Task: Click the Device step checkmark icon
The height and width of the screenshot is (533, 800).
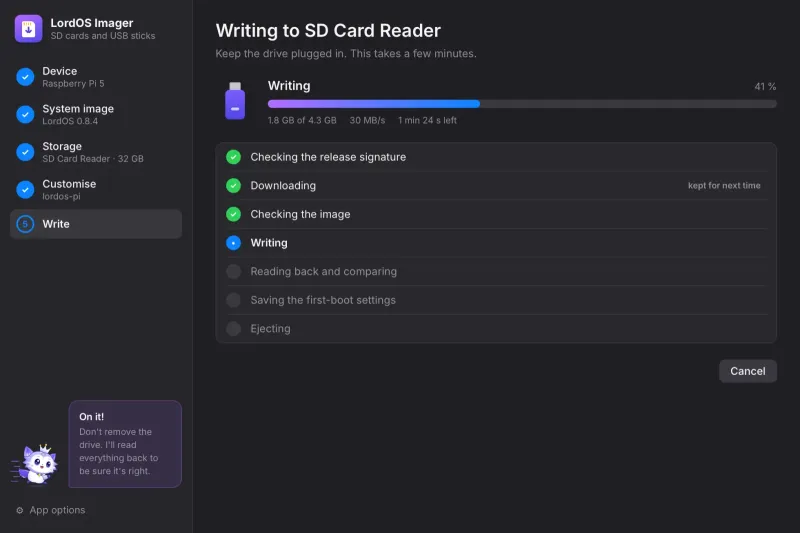Action: click(25, 77)
